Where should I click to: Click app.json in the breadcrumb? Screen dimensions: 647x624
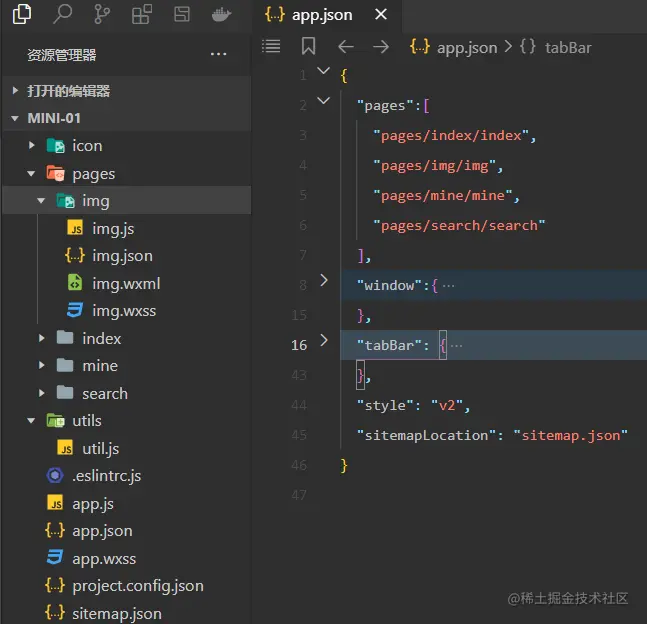[x=467, y=47]
